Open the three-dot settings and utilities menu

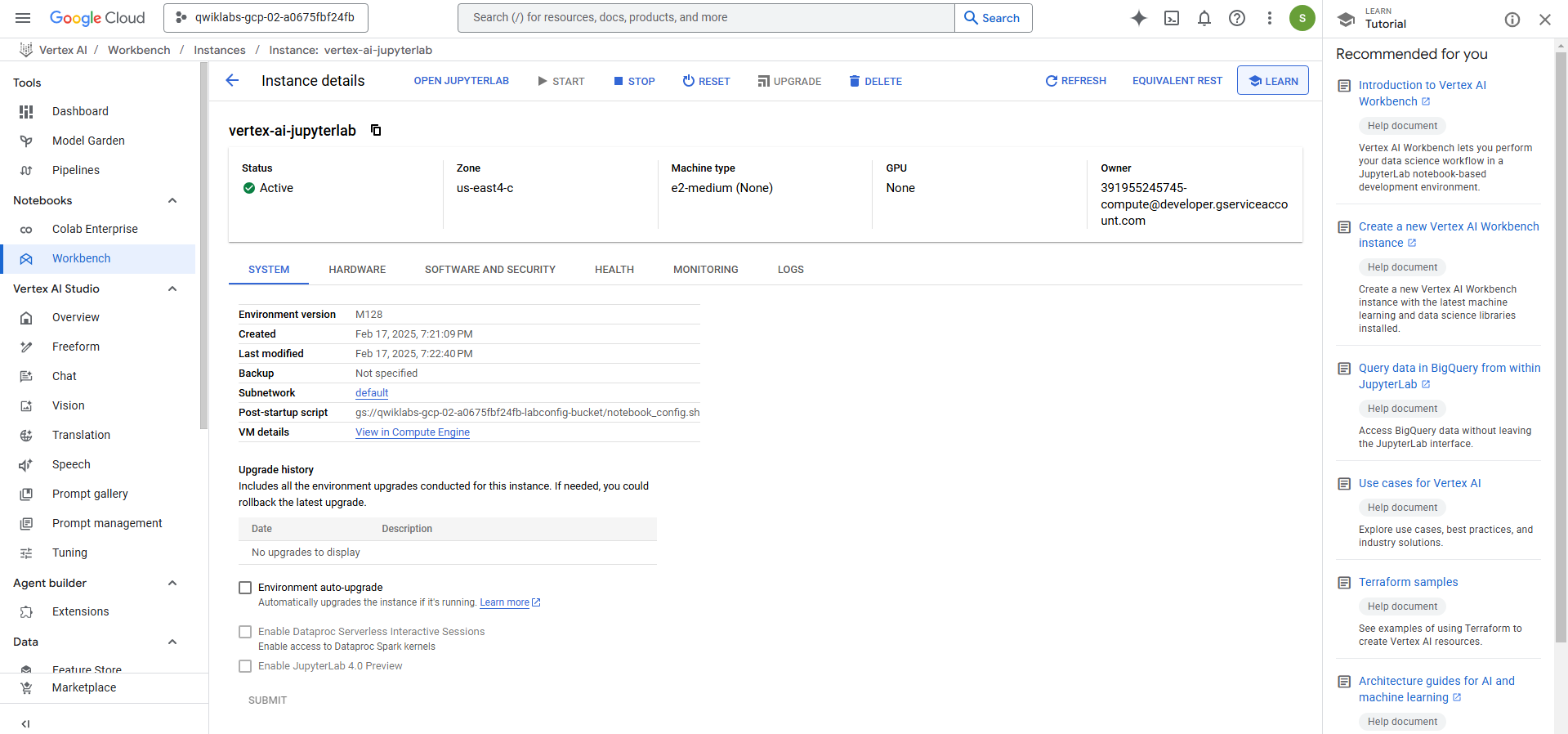(1270, 18)
